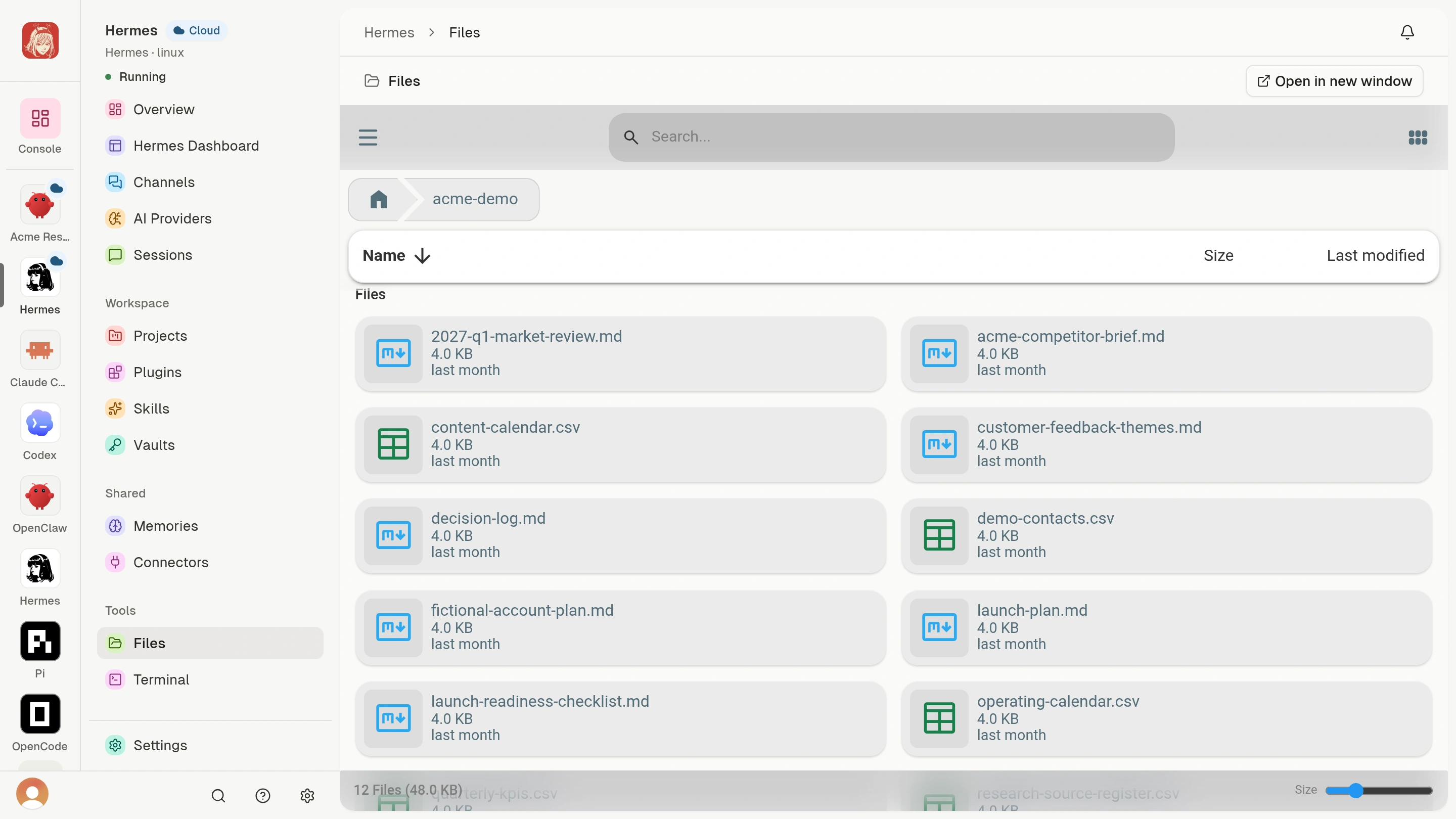1456x819 pixels.
Task: Sort files by Last modified column
Action: point(1375,255)
